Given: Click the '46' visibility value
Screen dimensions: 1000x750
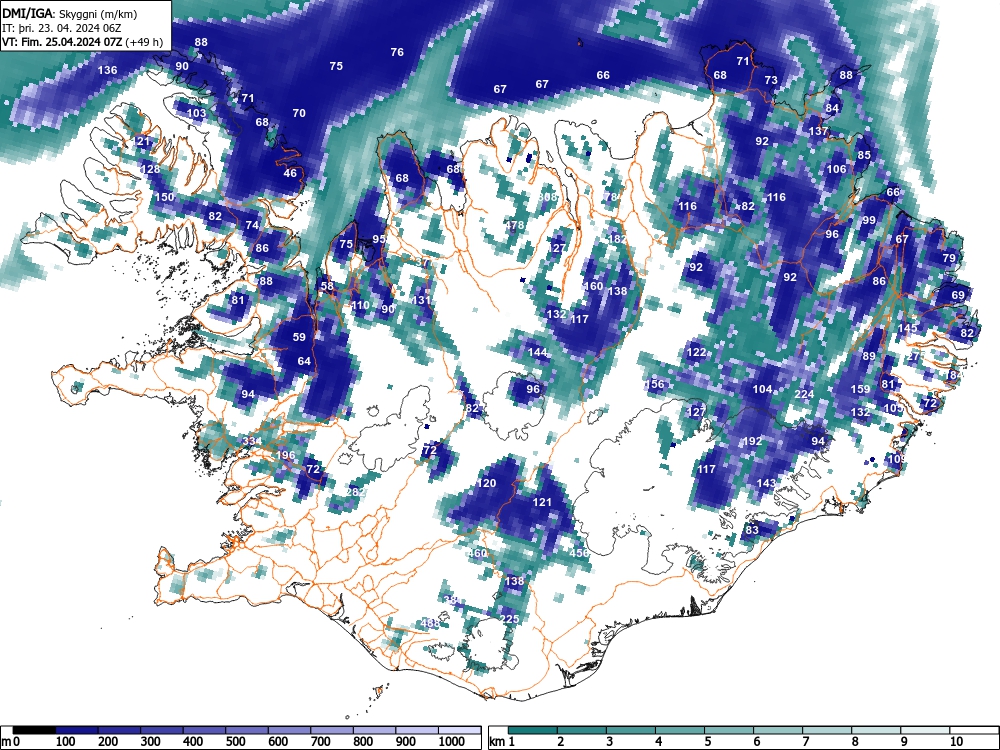Looking at the screenshot, I should (290, 173).
